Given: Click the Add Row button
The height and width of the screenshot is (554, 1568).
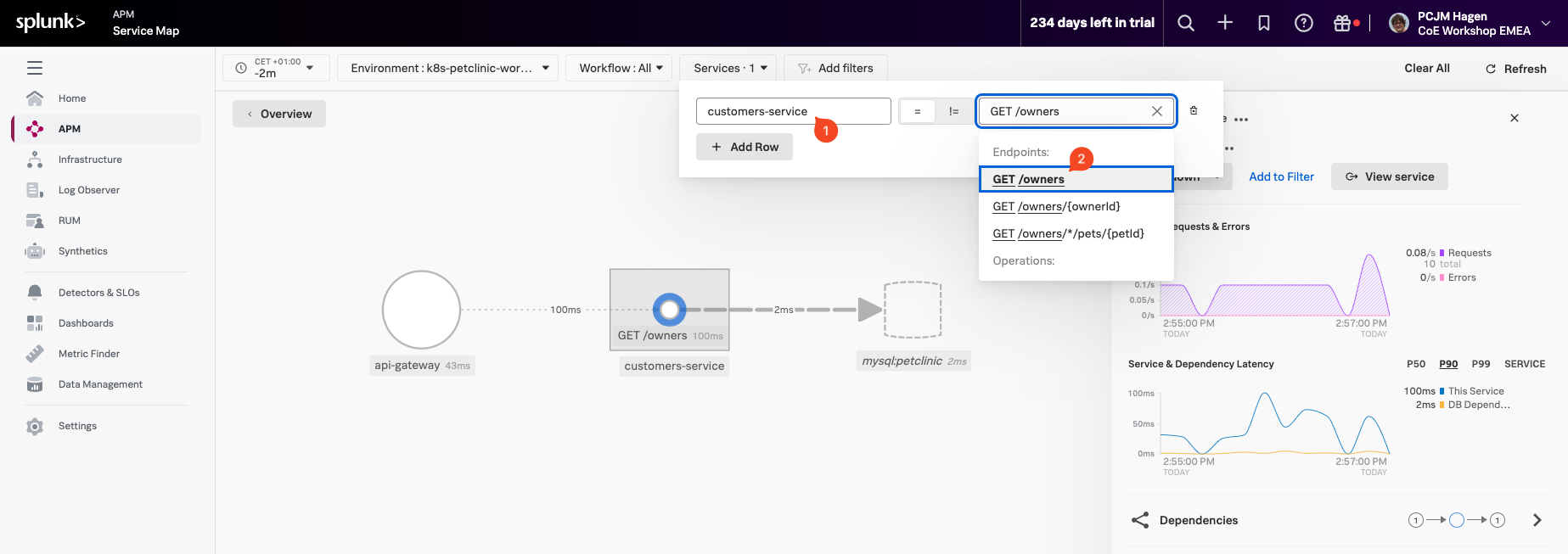Looking at the screenshot, I should point(745,147).
